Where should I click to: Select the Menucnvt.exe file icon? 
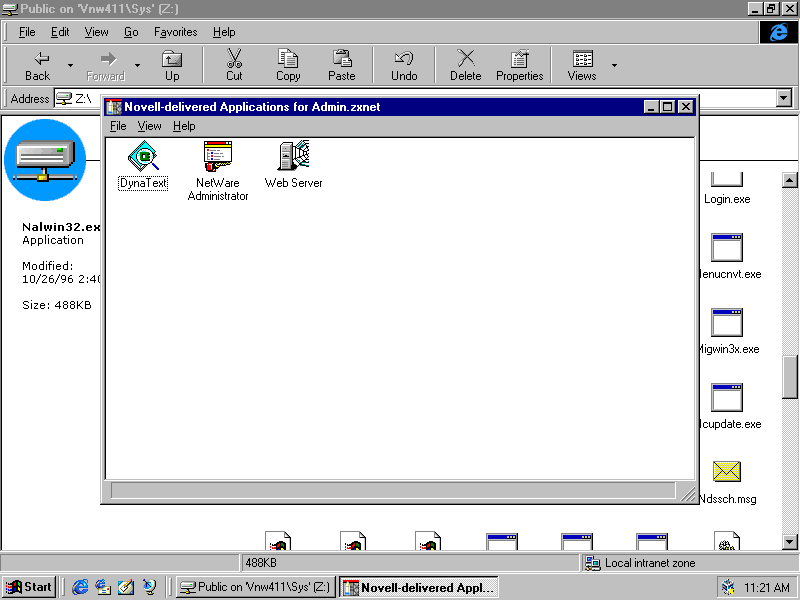(727, 247)
